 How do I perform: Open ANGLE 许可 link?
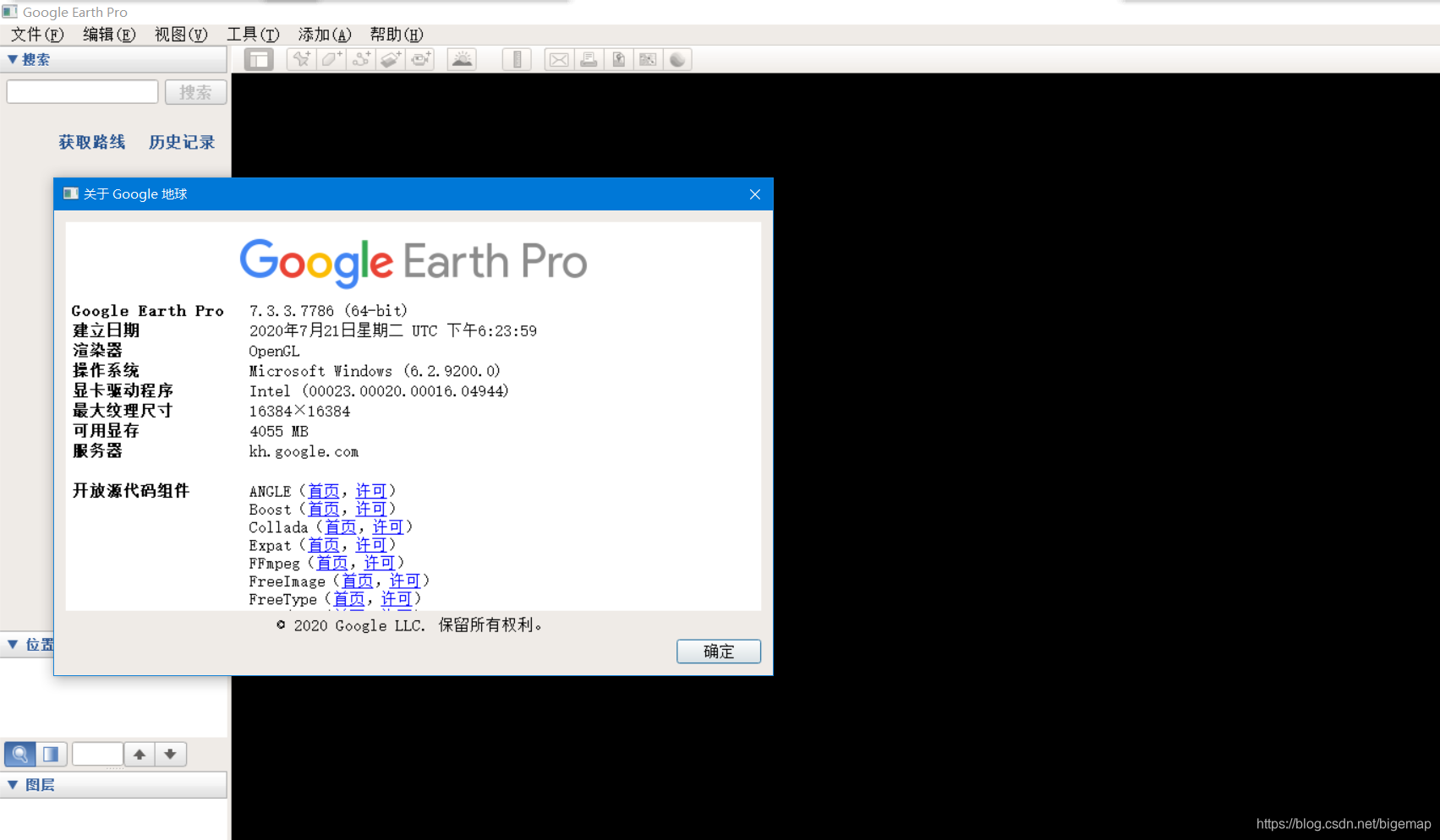(x=371, y=491)
